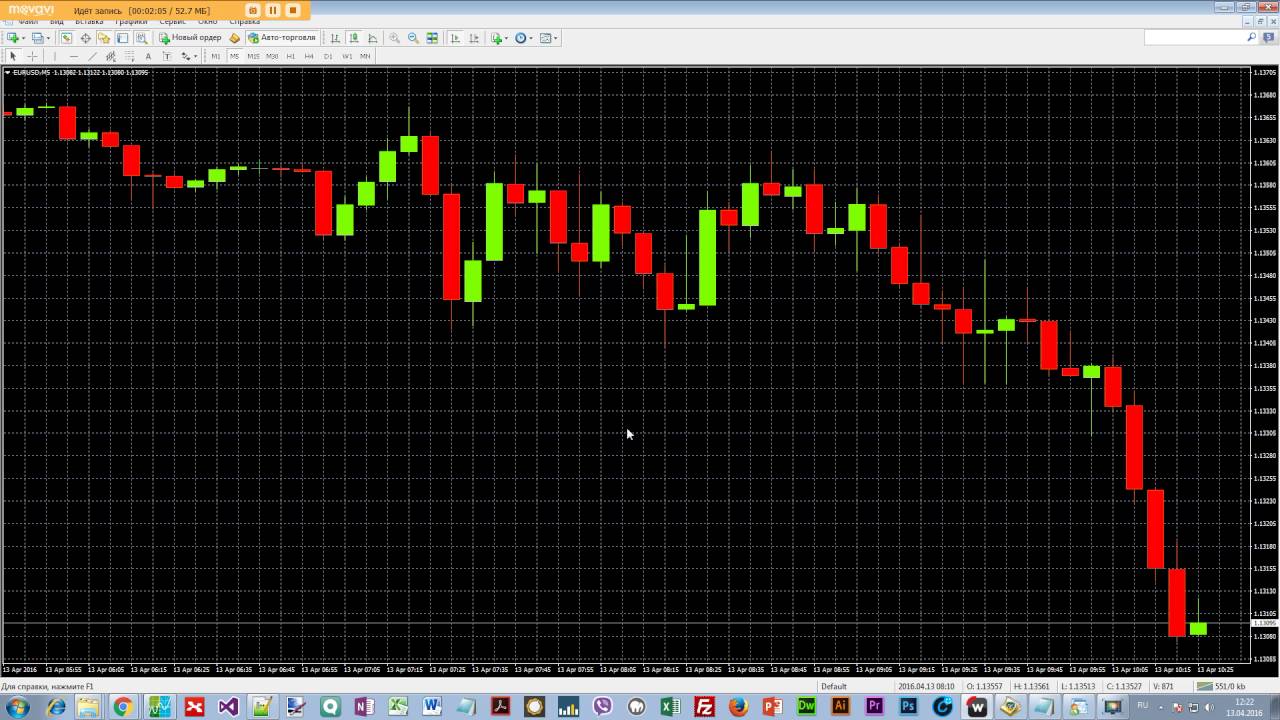Click the New Order button (Новый ордер)

pos(190,38)
